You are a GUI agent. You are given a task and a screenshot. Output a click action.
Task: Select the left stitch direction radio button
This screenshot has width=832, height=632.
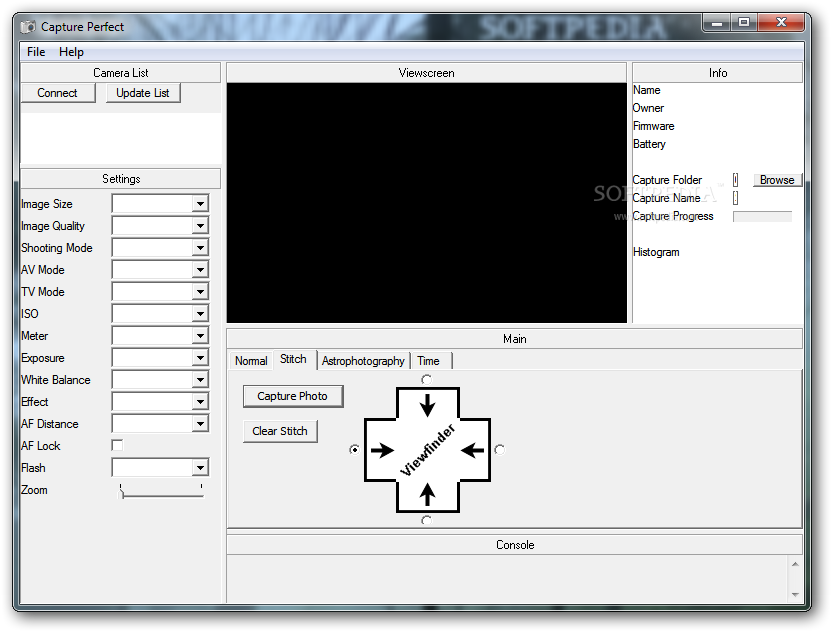[x=354, y=449]
